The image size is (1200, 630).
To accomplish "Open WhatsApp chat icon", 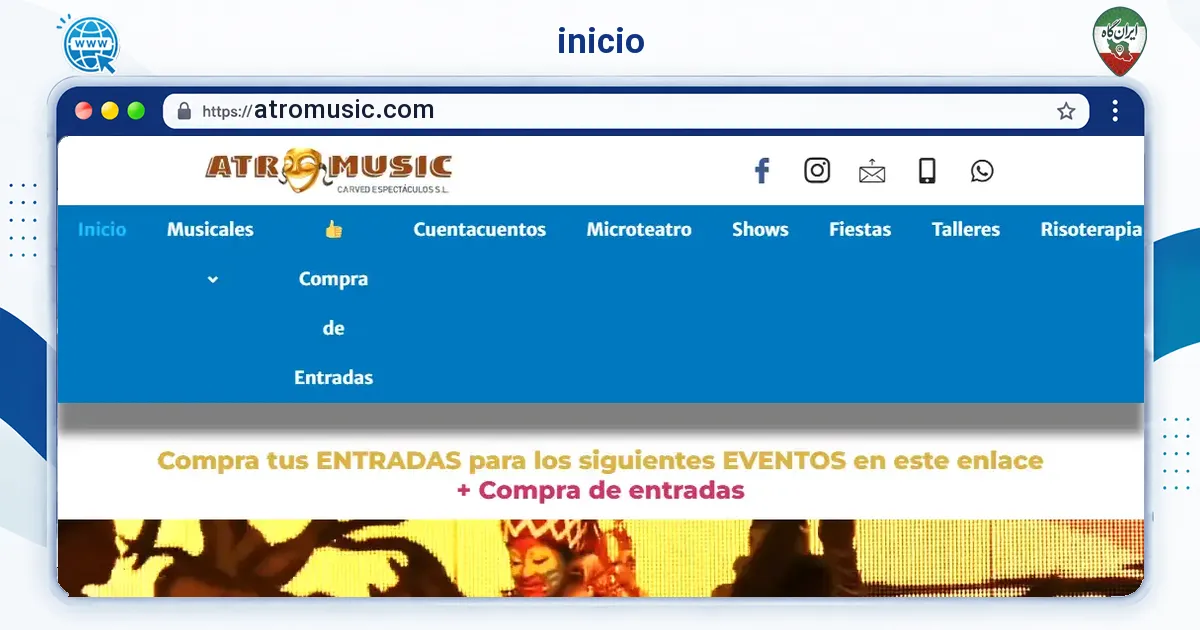I will [x=982, y=171].
